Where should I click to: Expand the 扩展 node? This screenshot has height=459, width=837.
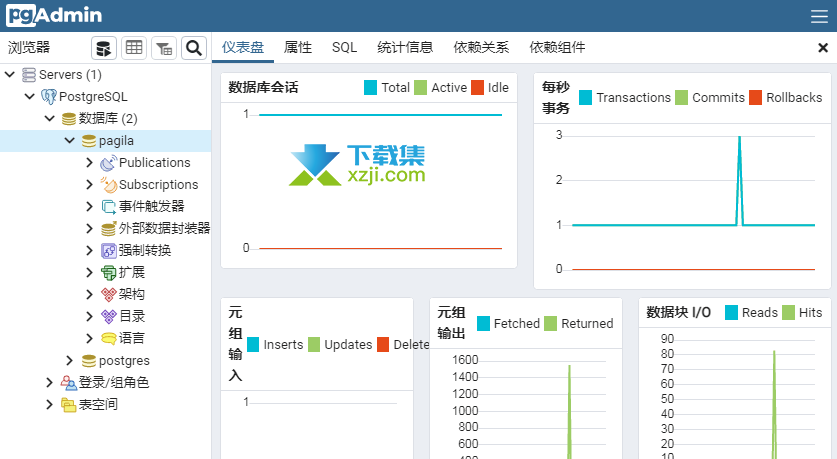89,272
